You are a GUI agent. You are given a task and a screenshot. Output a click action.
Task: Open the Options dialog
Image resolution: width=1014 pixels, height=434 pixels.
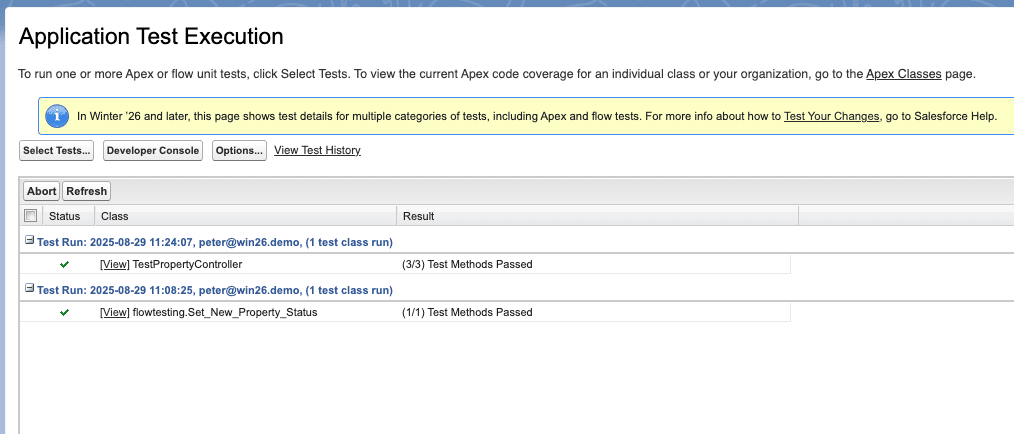[x=239, y=151]
